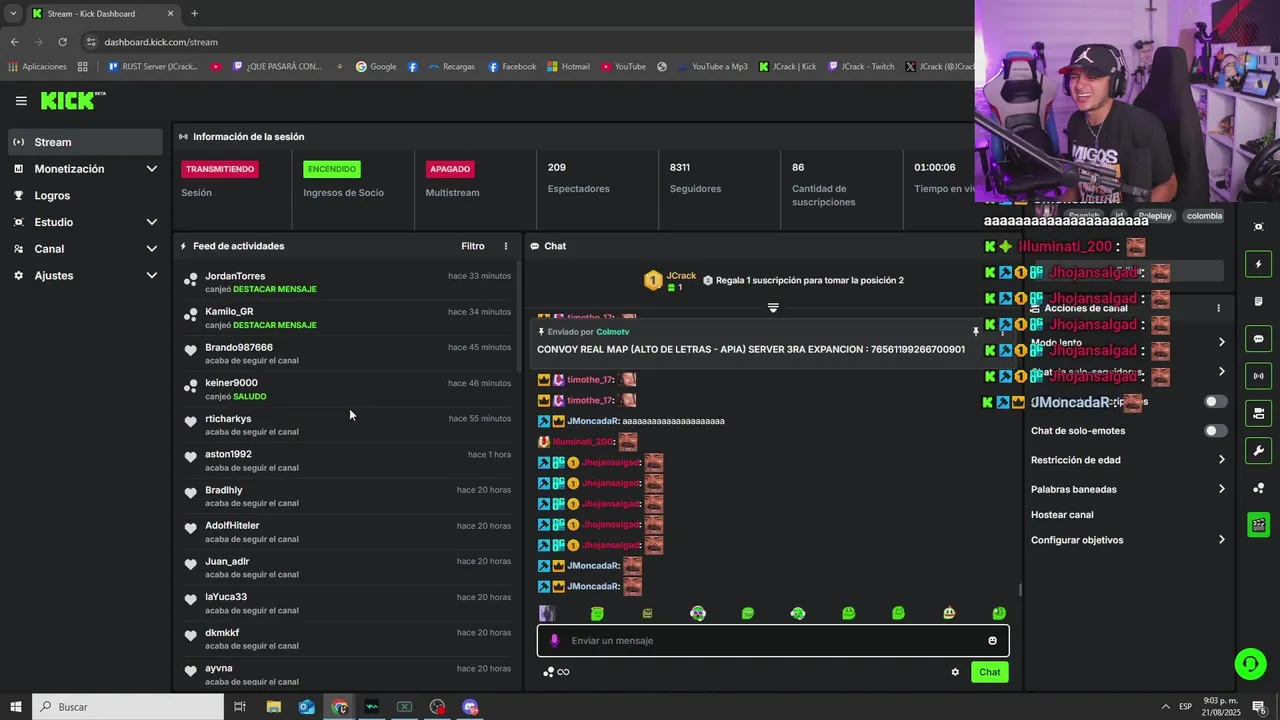The image size is (1280, 720).
Task: Unpin the pinned chat message
Action: (976, 331)
